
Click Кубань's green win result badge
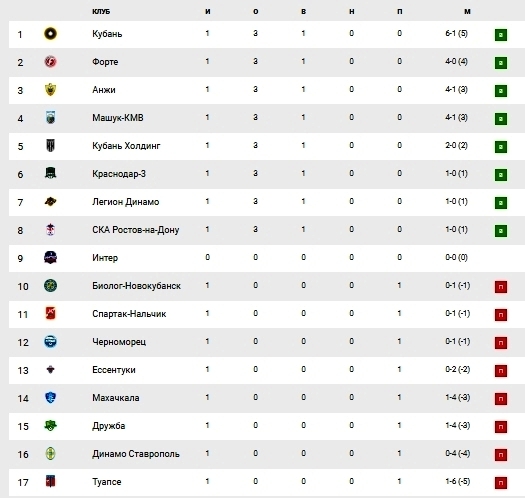(x=501, y=35)
